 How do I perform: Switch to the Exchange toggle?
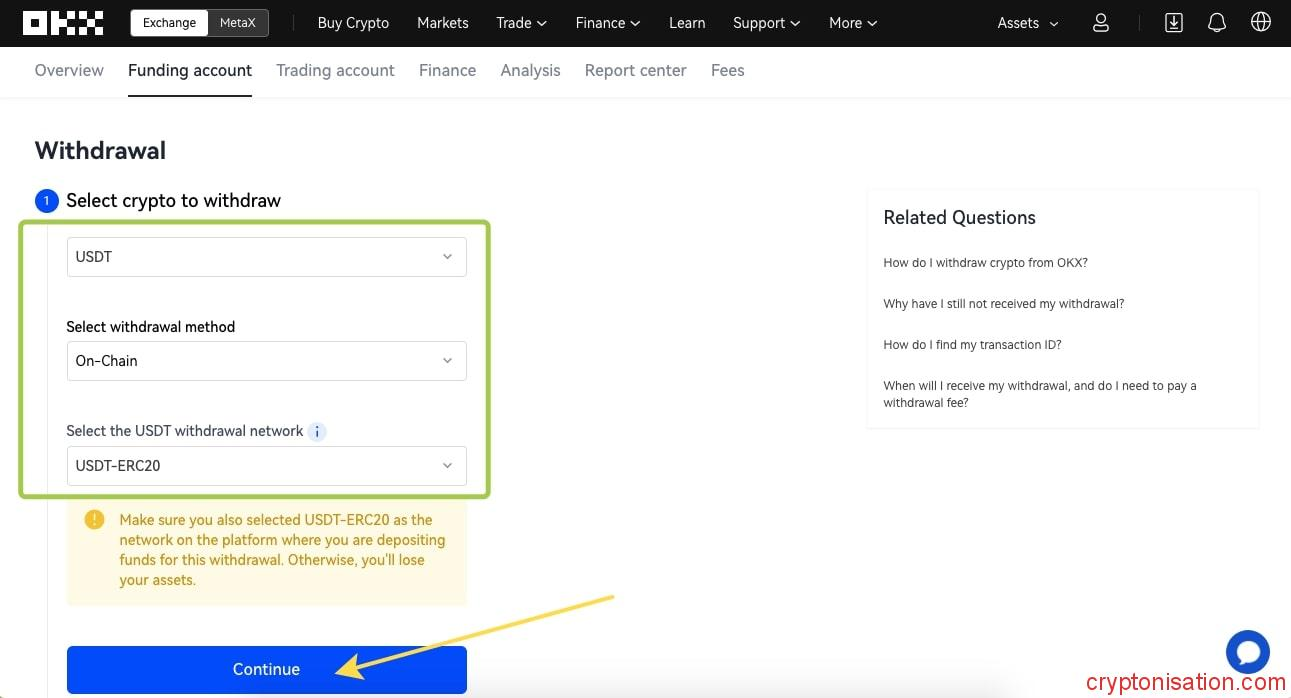click(169, 23)
